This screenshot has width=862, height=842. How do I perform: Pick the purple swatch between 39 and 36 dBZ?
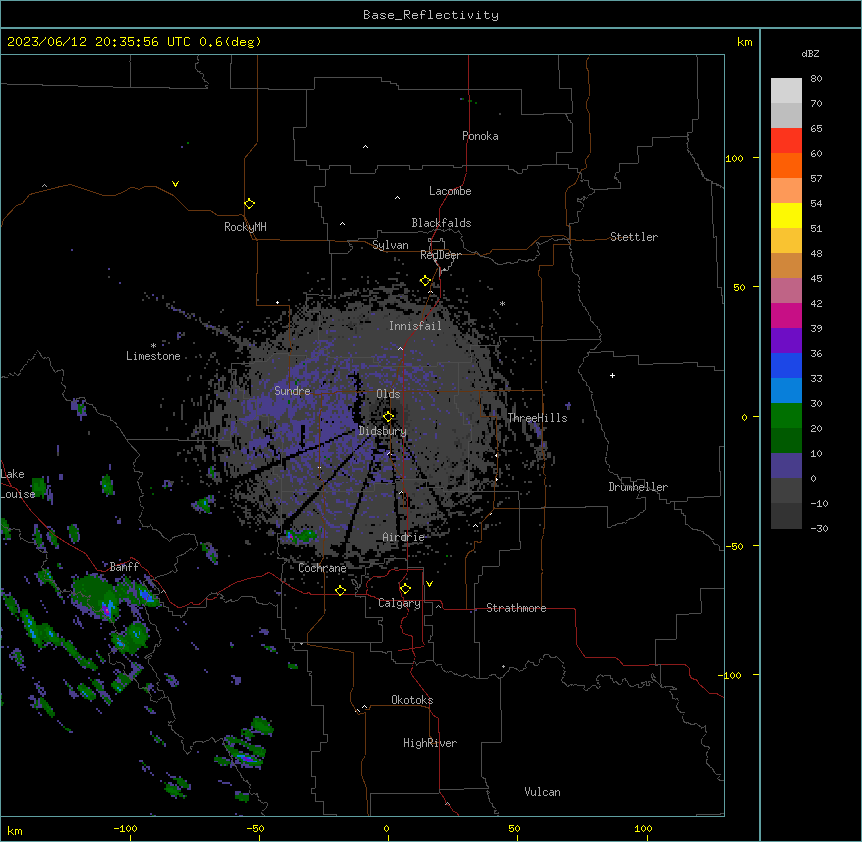click(x=786, y=340)
